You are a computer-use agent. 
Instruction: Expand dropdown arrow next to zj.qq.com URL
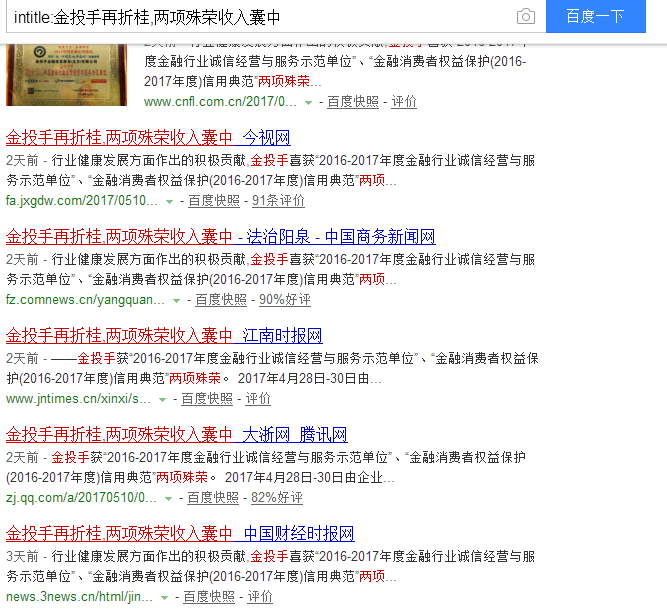click(168, 499)
